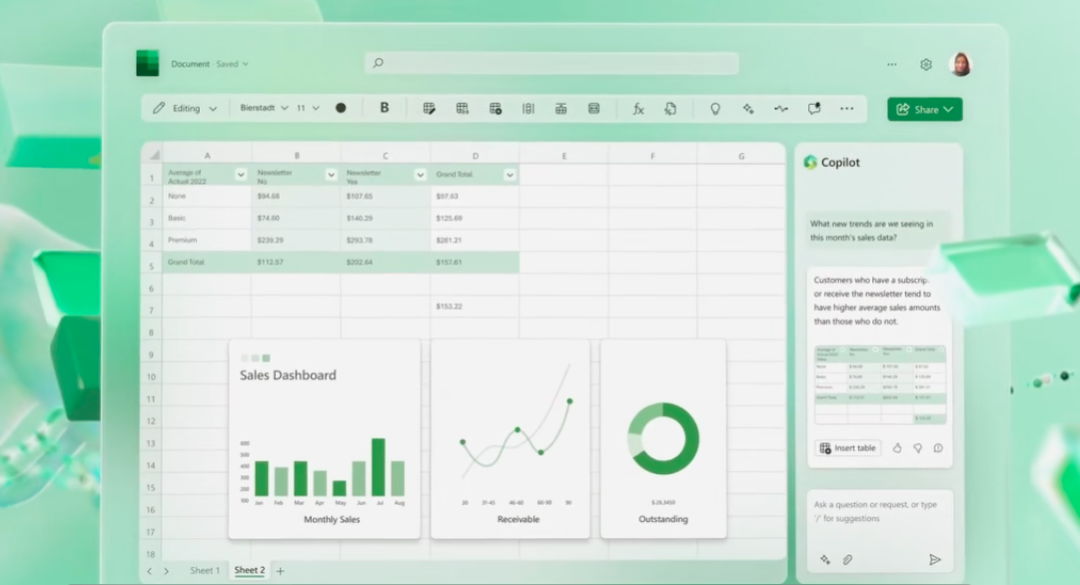1080x585 pixels.
Task: Switch to Sheet 1 tab
Action: point(205,571)
